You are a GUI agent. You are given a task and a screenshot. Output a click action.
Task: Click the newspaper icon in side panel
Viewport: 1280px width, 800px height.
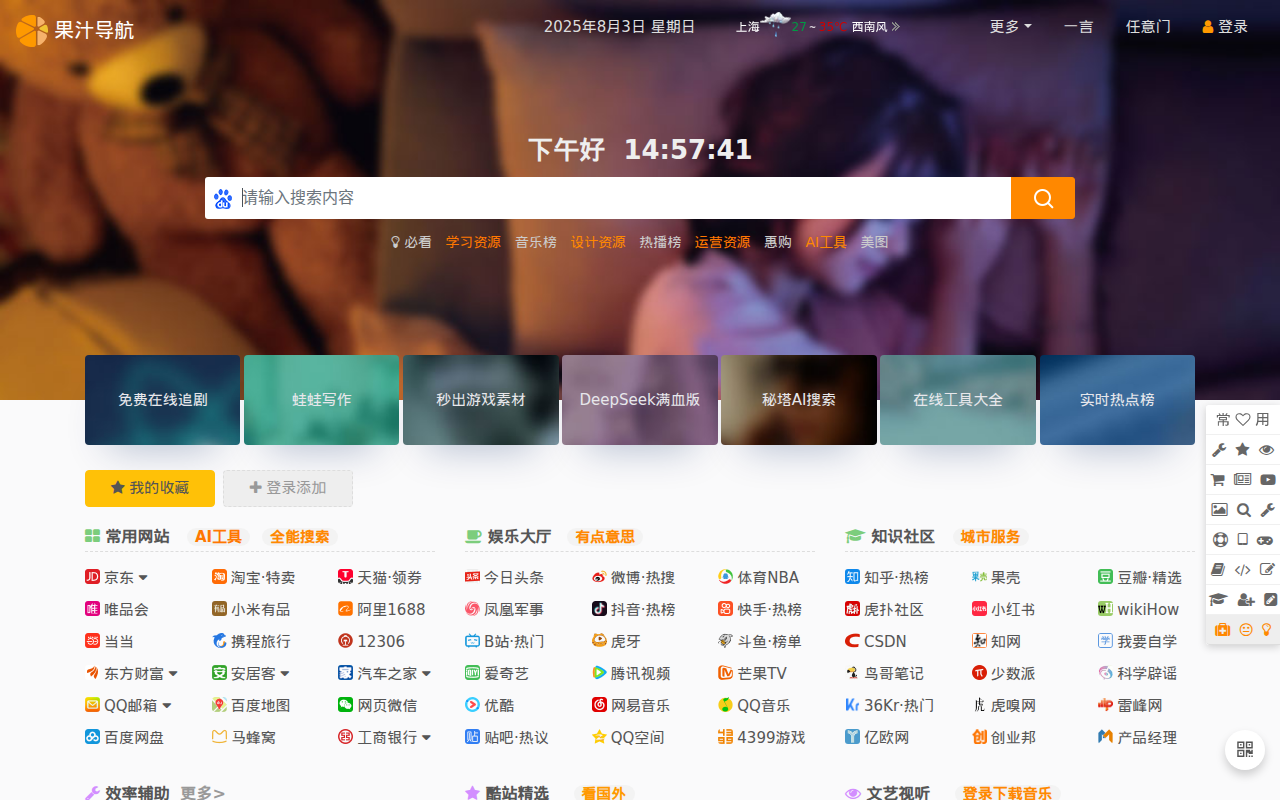(1243, 480)
